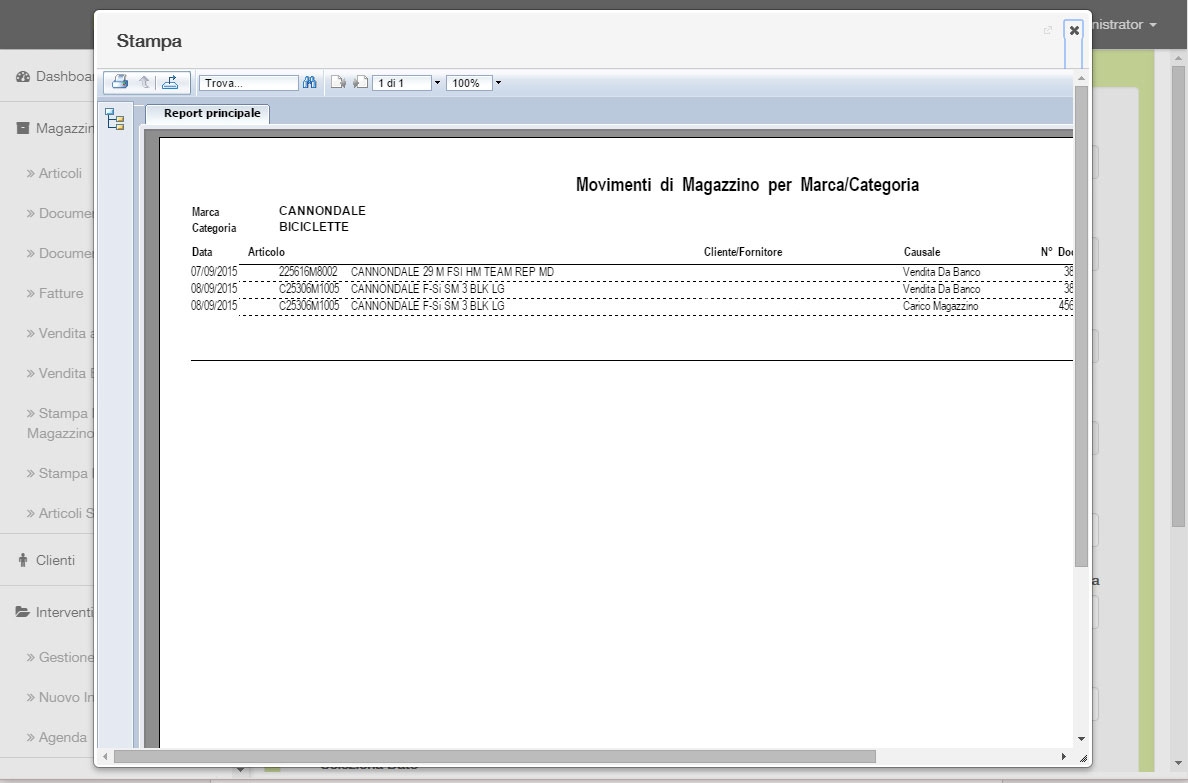Export the report with the export icon
Screen dimensions: 1188x783
(170, 83)
